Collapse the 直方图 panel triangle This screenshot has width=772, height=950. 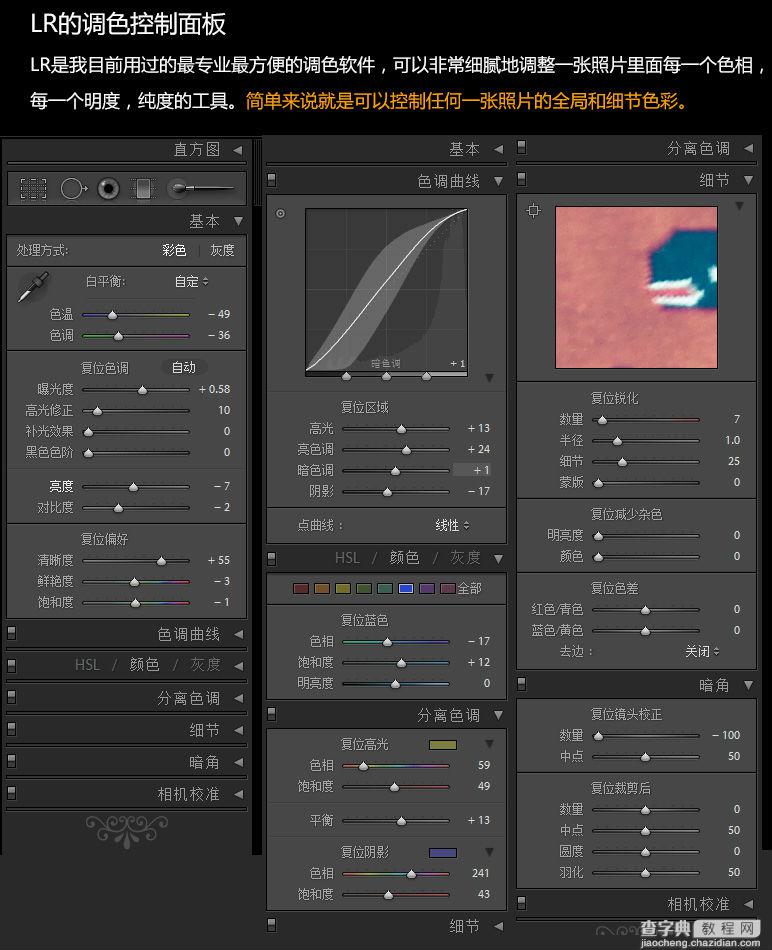[238, 150]
